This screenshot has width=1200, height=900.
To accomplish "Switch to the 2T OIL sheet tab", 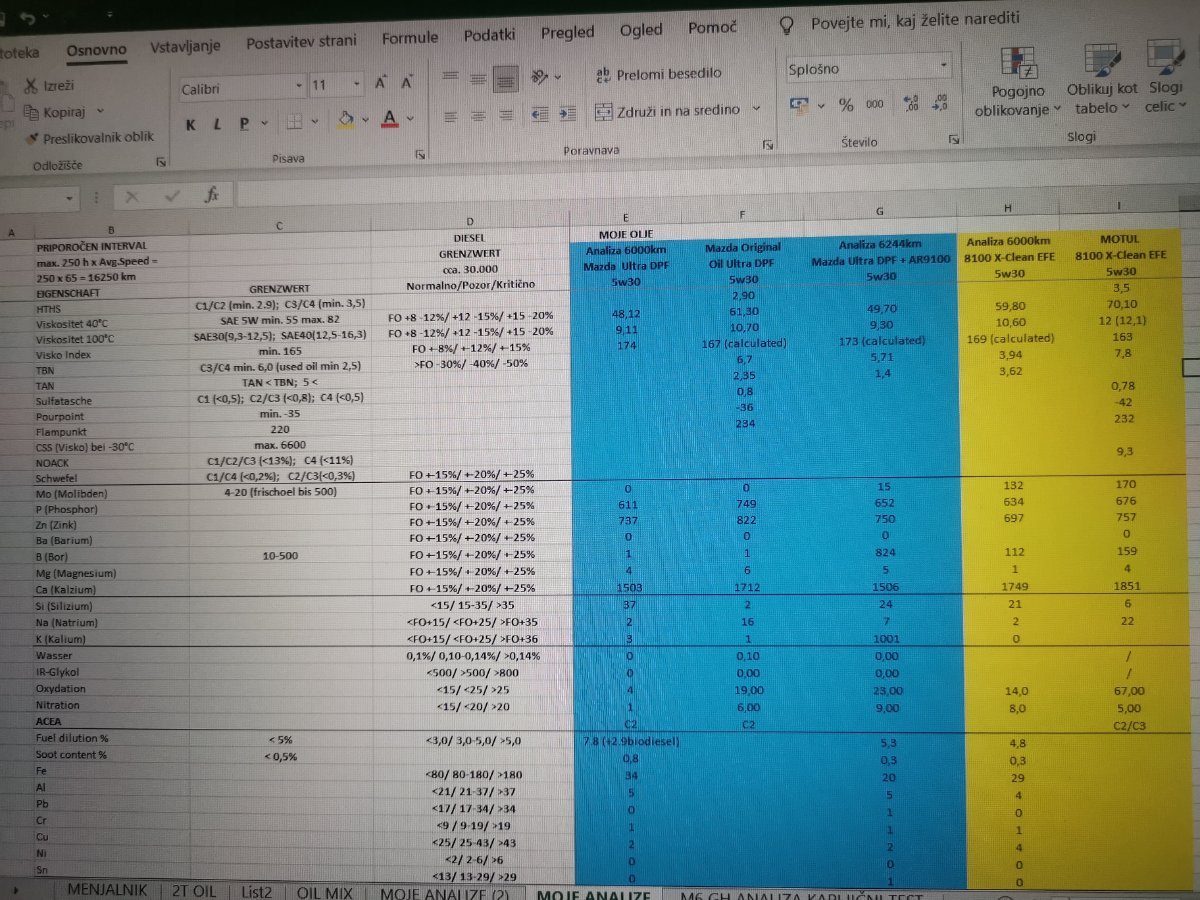I will click(x=193, y=891).
